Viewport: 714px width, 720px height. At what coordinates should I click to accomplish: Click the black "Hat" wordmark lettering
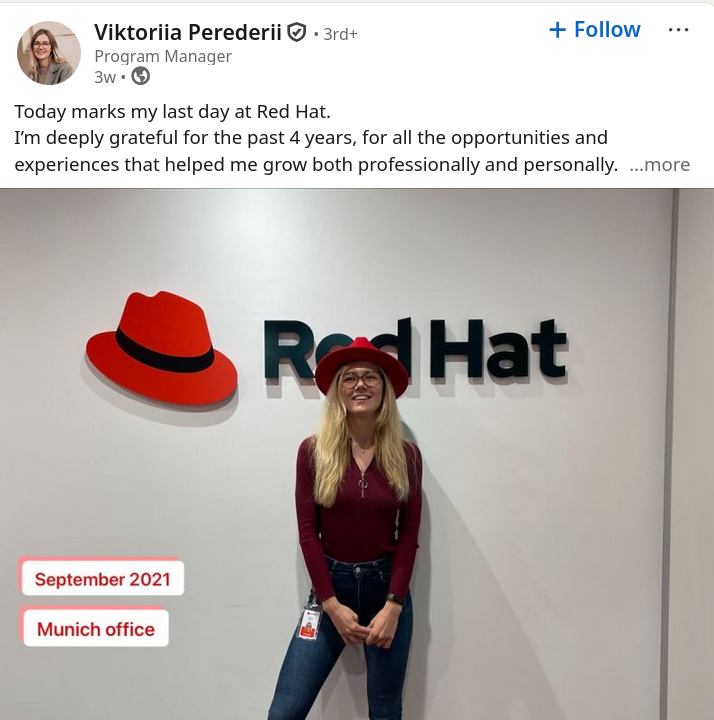coord(498,349)
